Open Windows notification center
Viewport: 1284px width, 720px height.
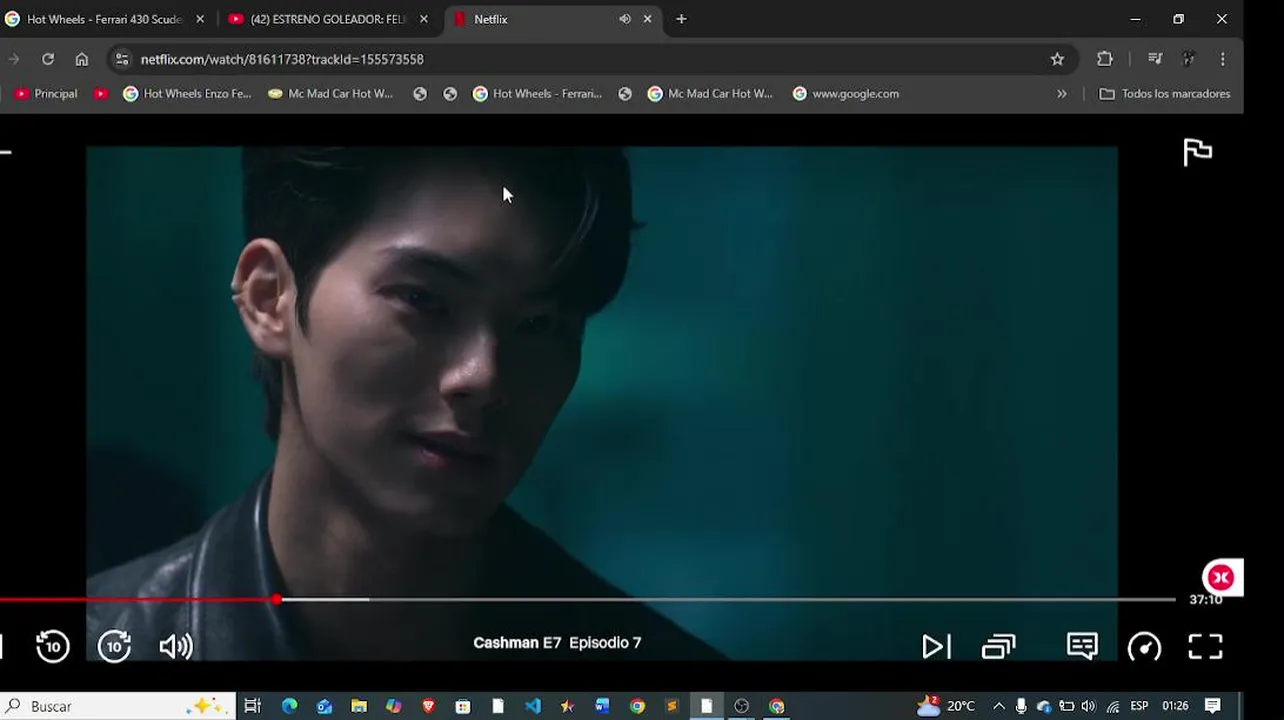point(1212,706)
